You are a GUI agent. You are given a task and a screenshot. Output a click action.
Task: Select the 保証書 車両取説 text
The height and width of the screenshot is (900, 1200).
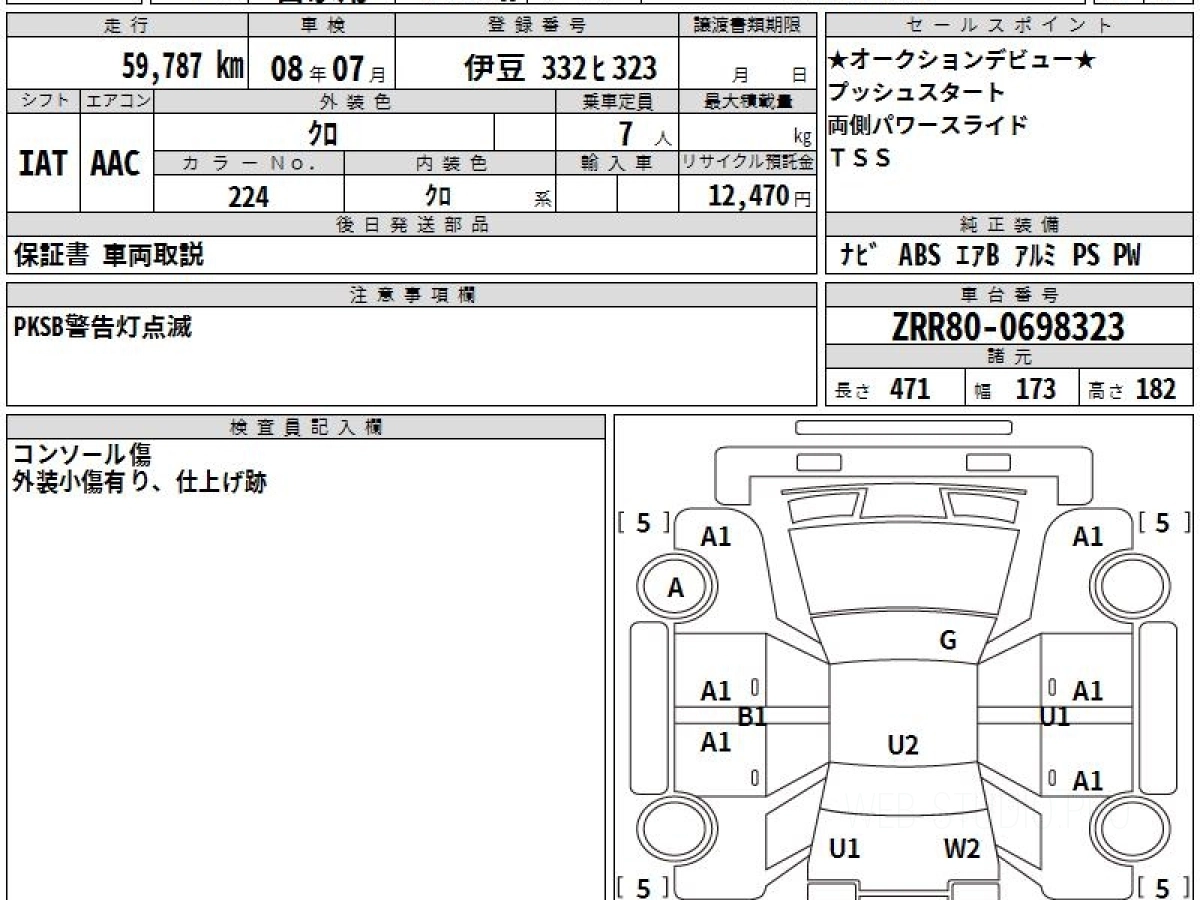(x=109, y=255)
